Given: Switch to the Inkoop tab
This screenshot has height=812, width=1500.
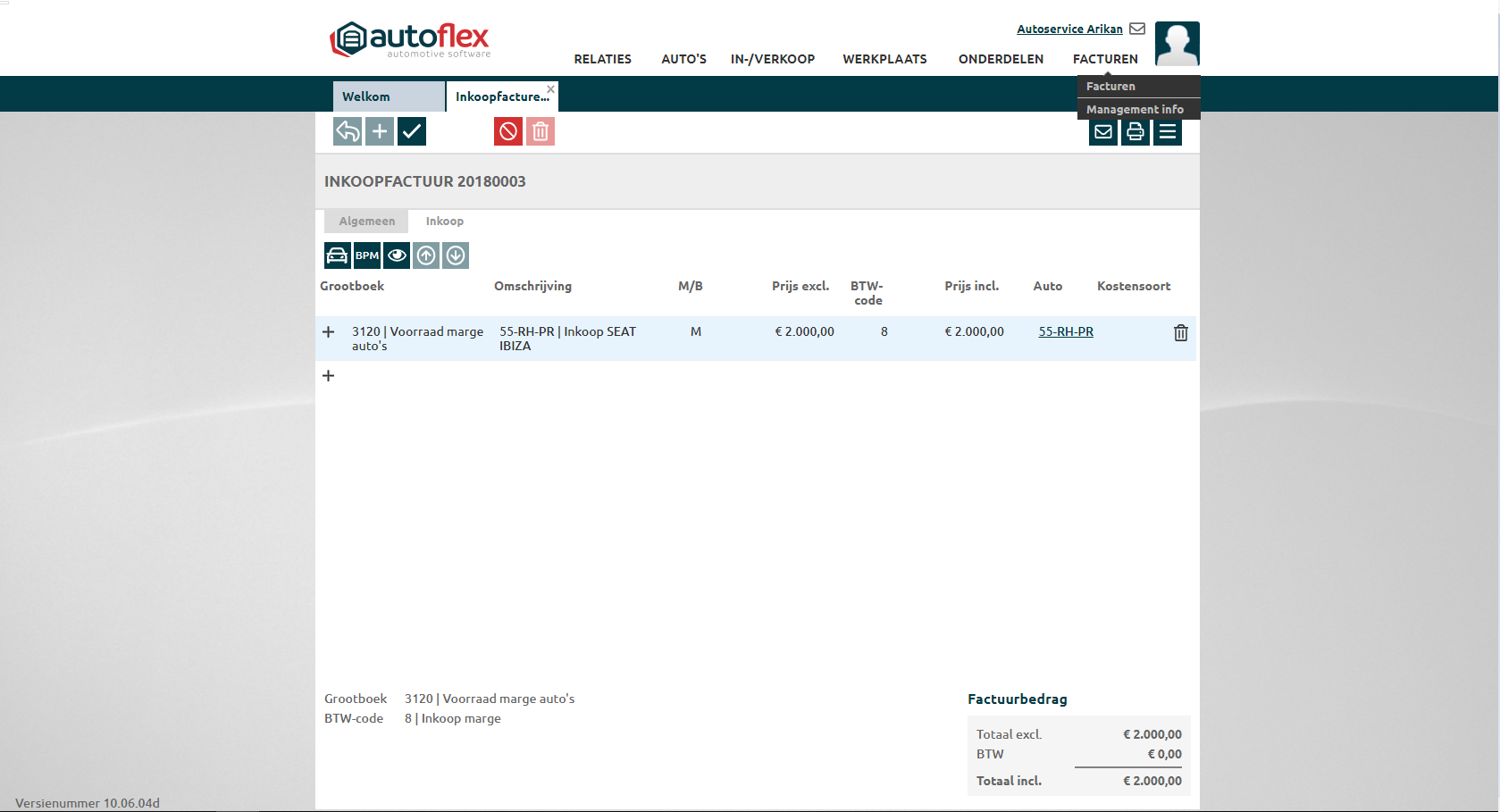Looking at the screenshot, I should click(x=444, y=222).
